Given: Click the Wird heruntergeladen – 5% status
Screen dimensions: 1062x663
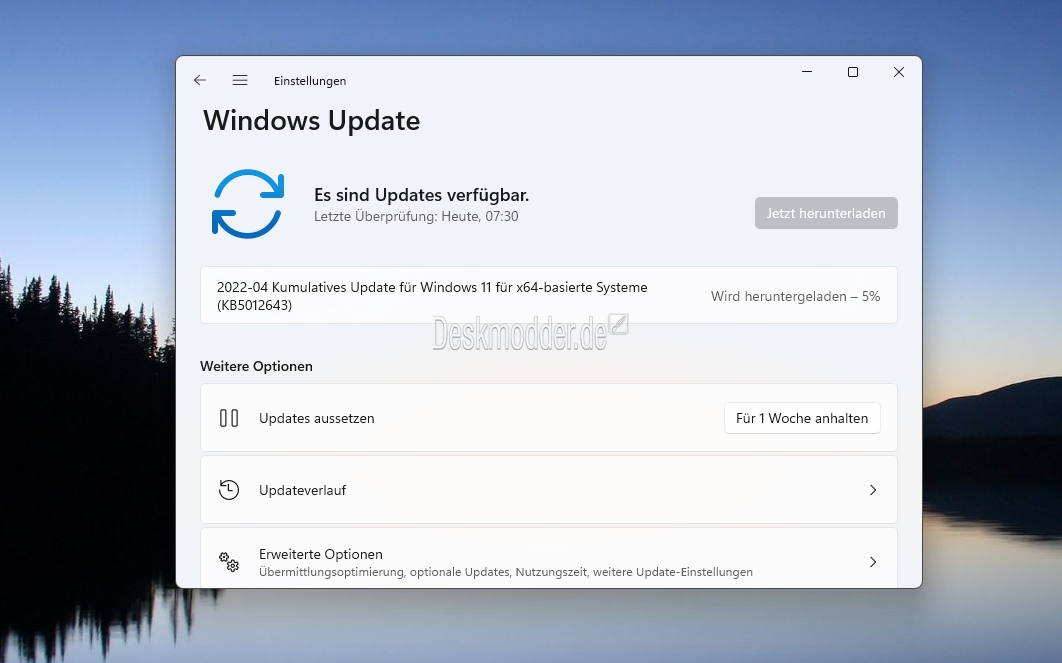Looking at the screenshot, I should 795,296.
